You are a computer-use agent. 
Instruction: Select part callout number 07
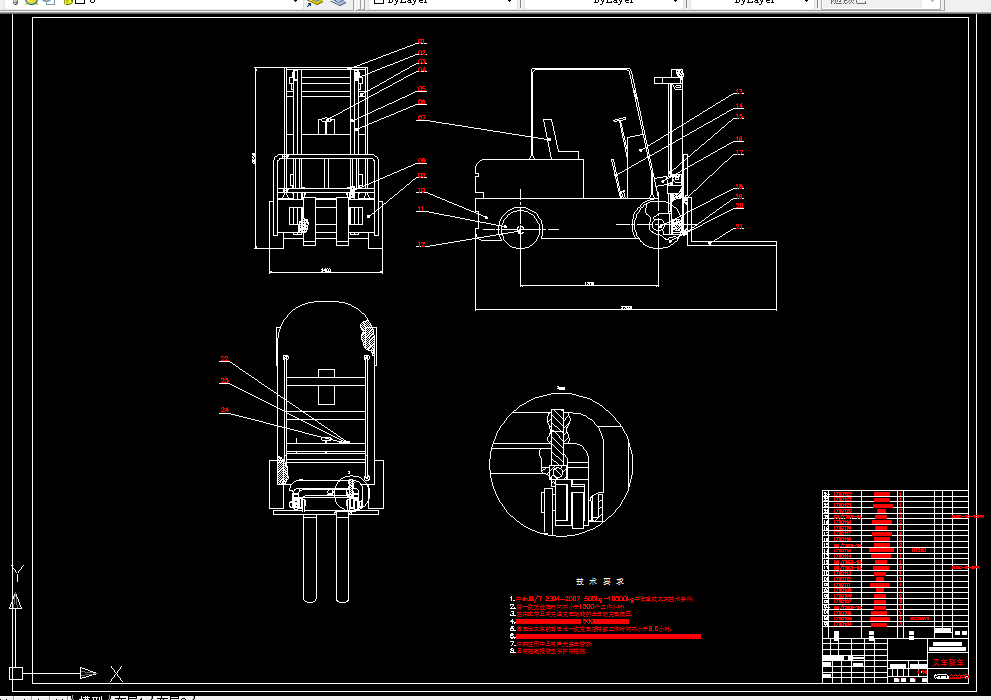tap(422, 118)
